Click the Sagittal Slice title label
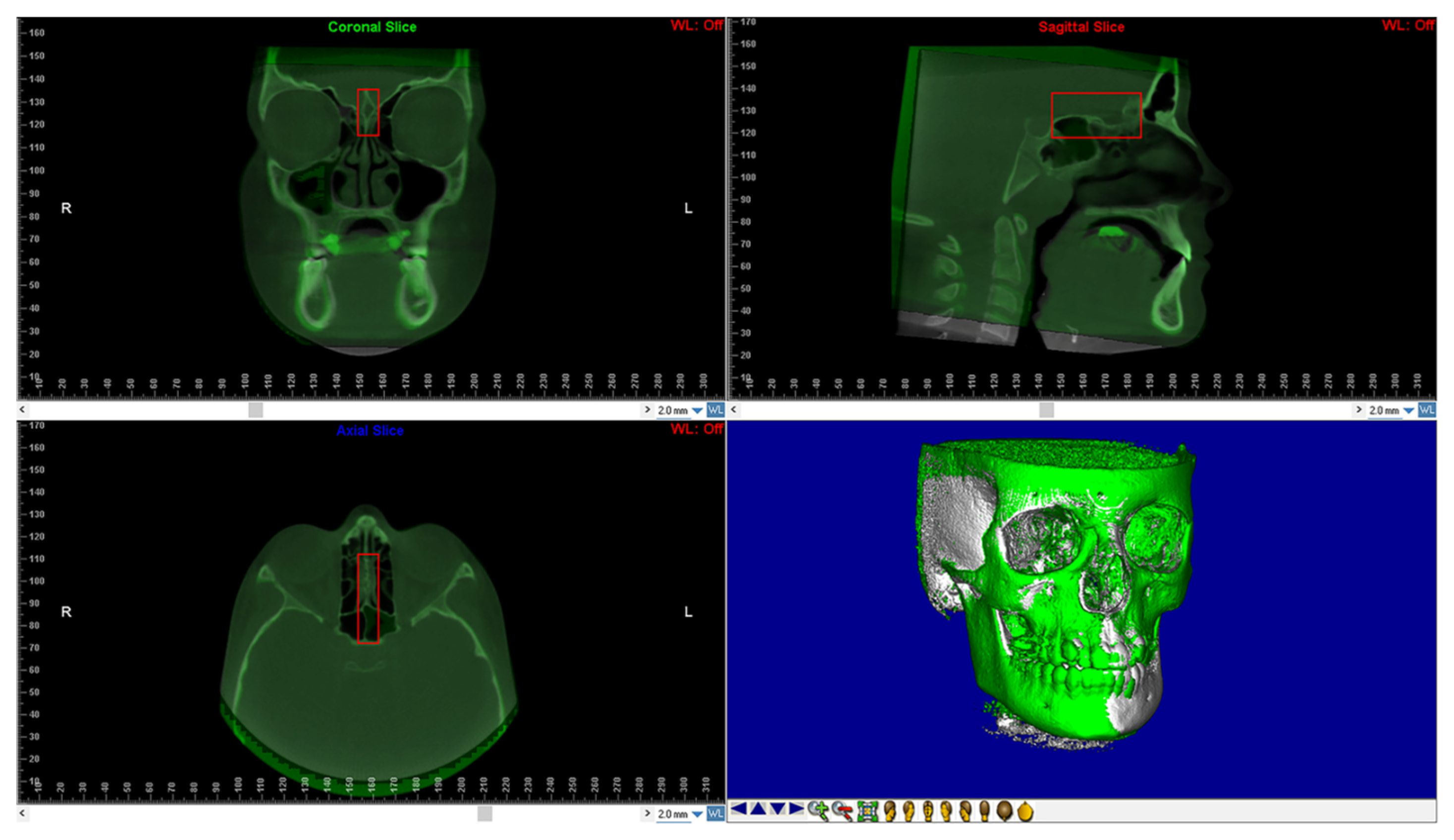The height and width of the screenshot is (840, 1454). point(1081,27)
